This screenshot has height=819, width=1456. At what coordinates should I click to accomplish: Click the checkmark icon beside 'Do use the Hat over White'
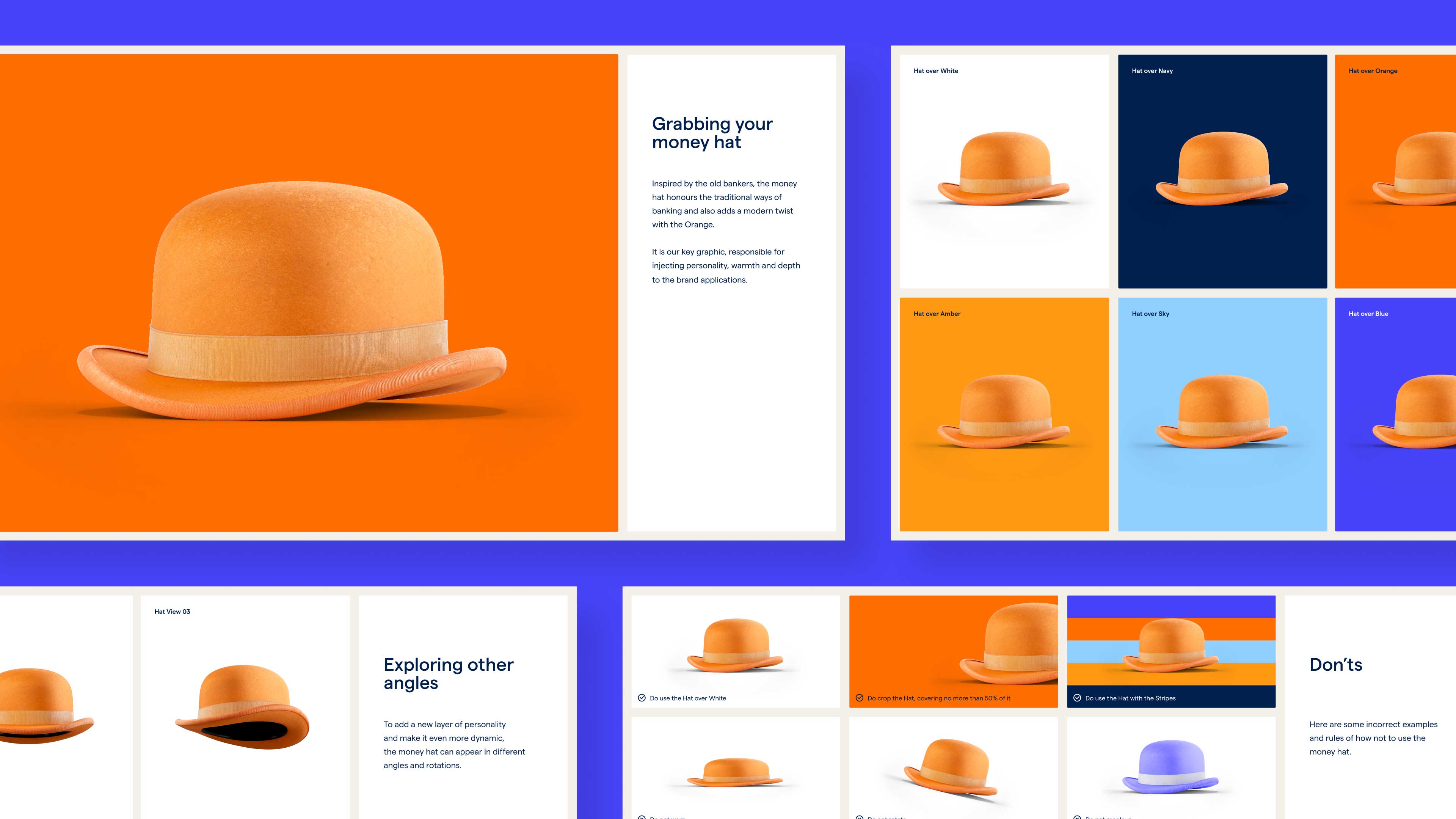pos(642,698)
